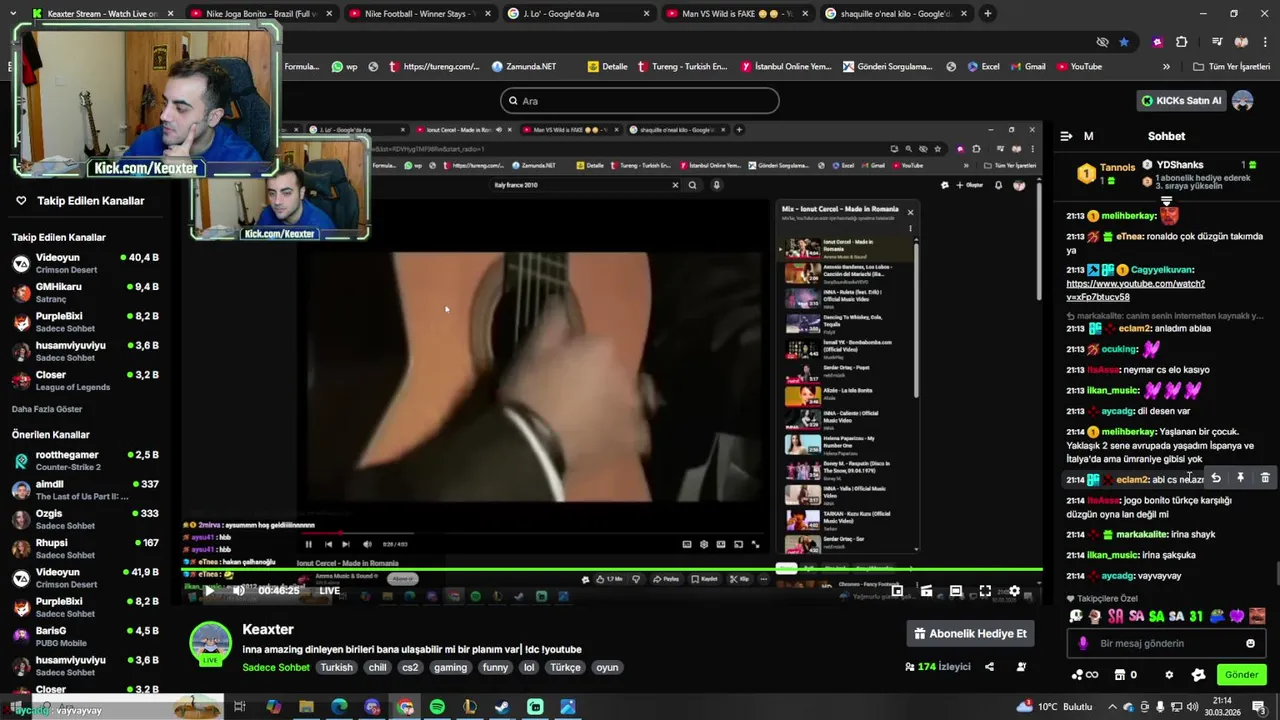Open browser extensions puzzle icon

point(1182,42)
